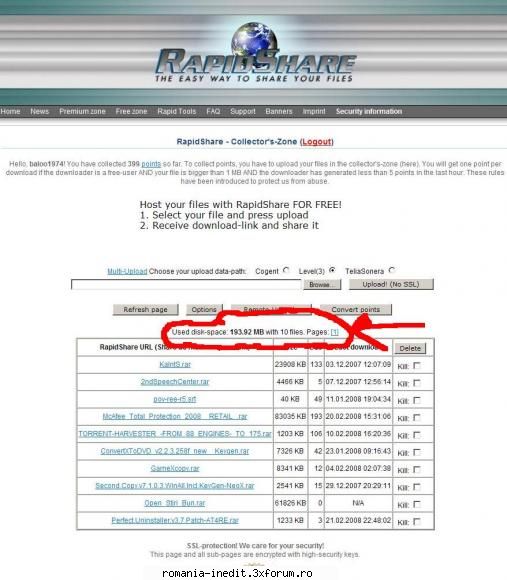Viewport: 507px width, 580px height.
Task: Click the Refresh page button
Action: click(x=145, y=310)
